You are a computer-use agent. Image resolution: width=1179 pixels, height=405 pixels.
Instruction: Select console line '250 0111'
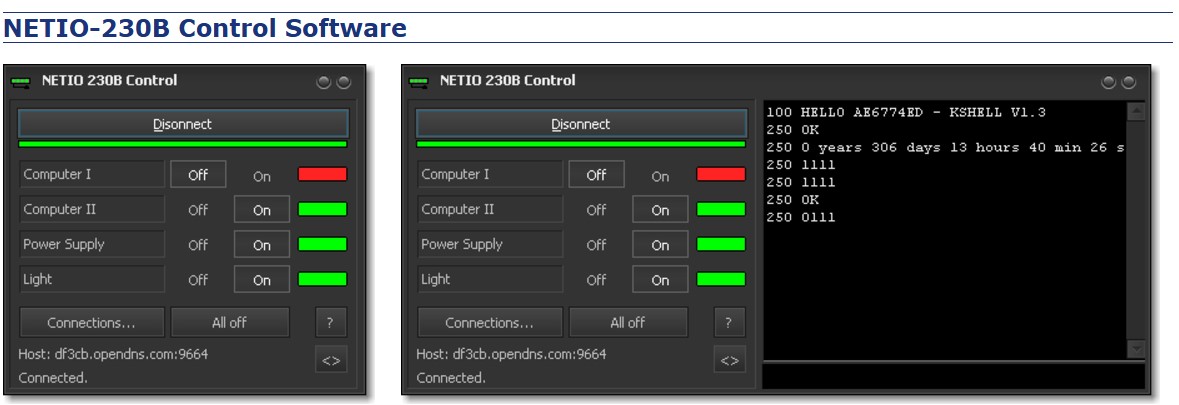tap(801, 217)
